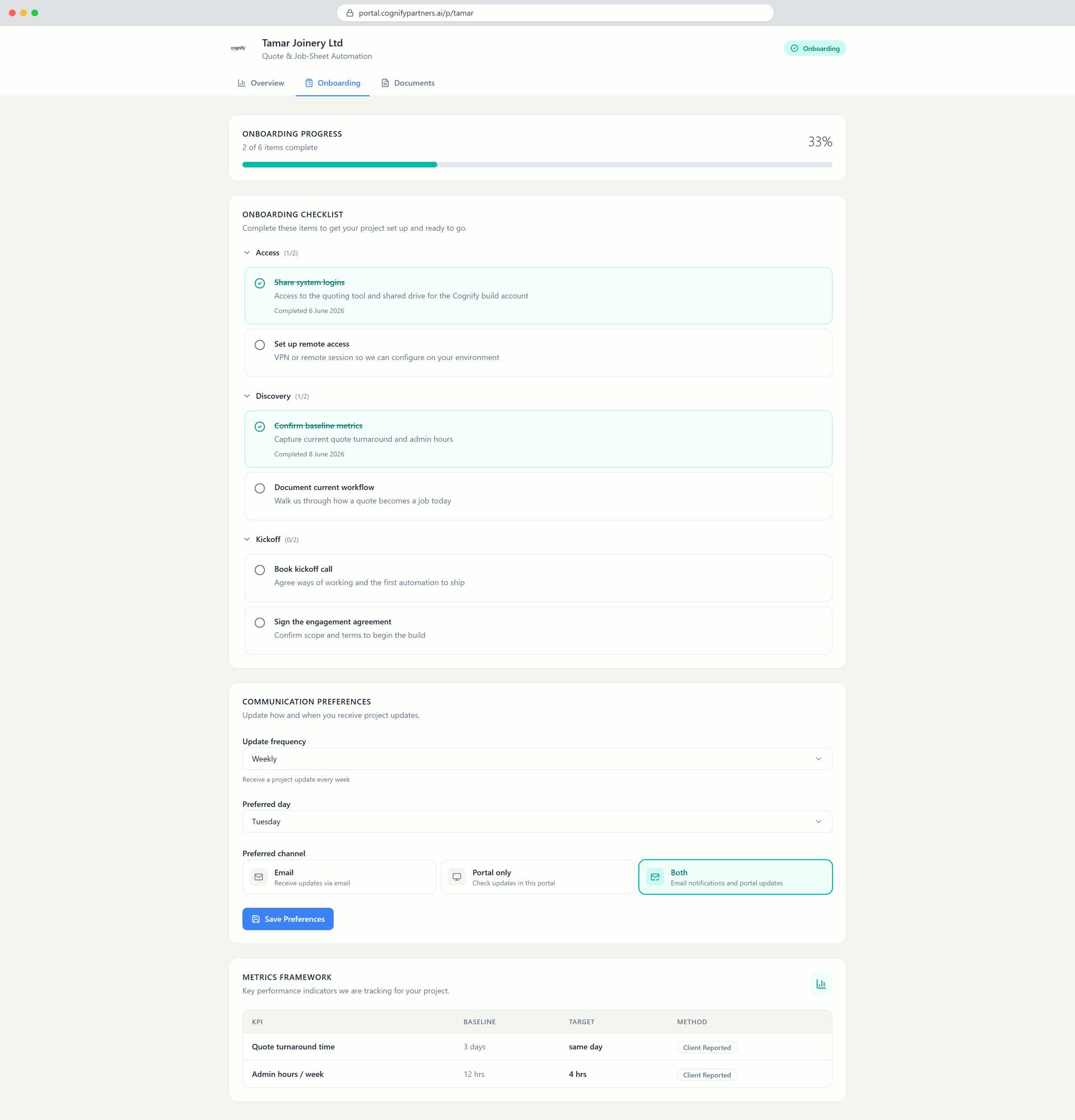Collapse the Access checklist section
Screen dimensions: 1075x1120
tap(247, 253)
